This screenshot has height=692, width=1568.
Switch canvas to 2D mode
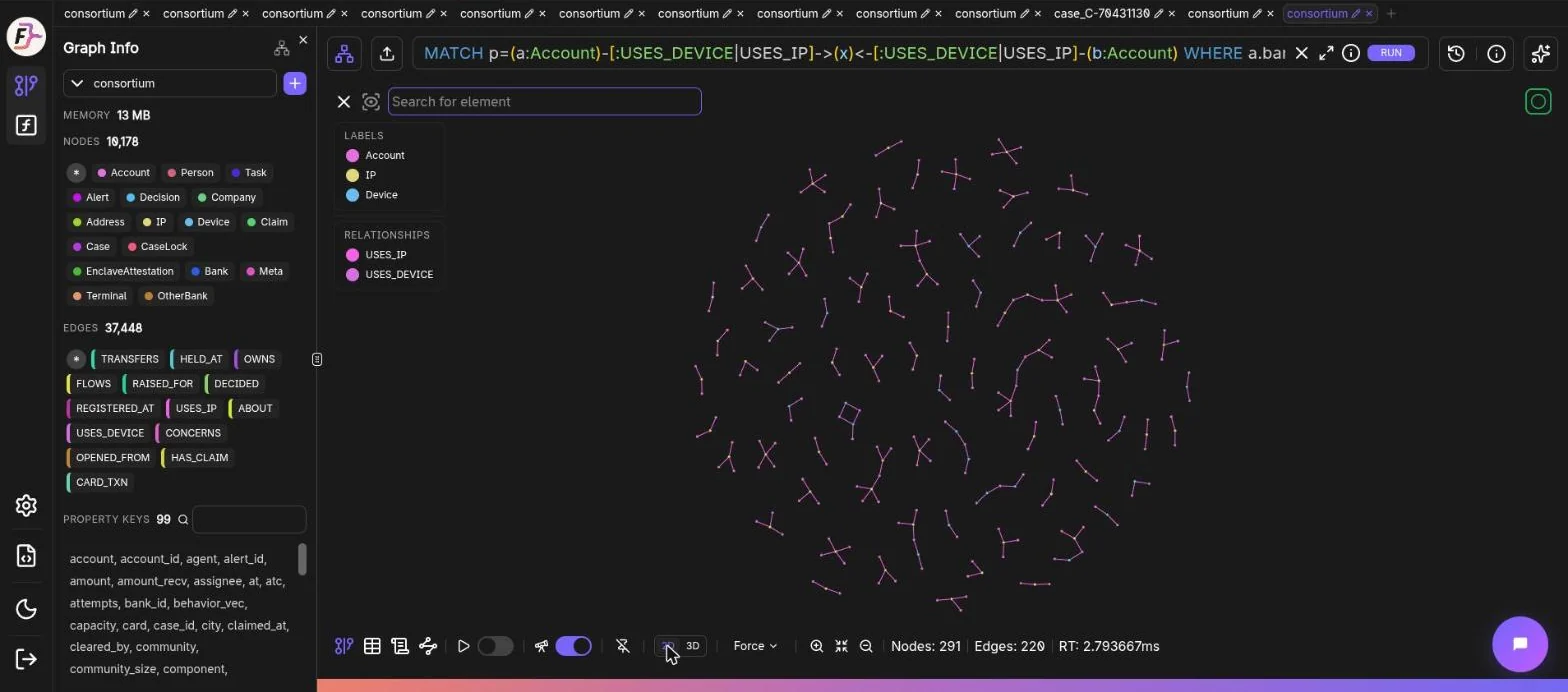668,646
